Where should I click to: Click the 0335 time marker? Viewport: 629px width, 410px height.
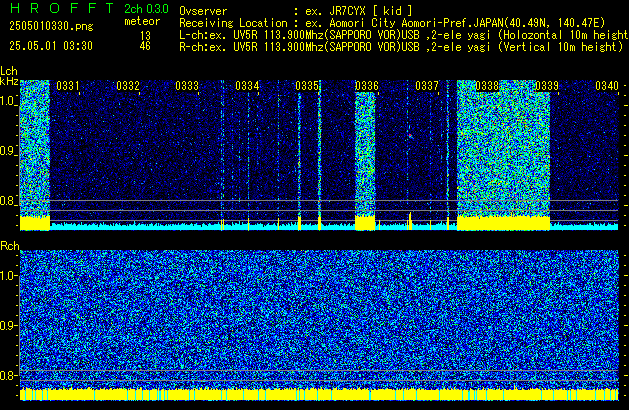[307, 86]
